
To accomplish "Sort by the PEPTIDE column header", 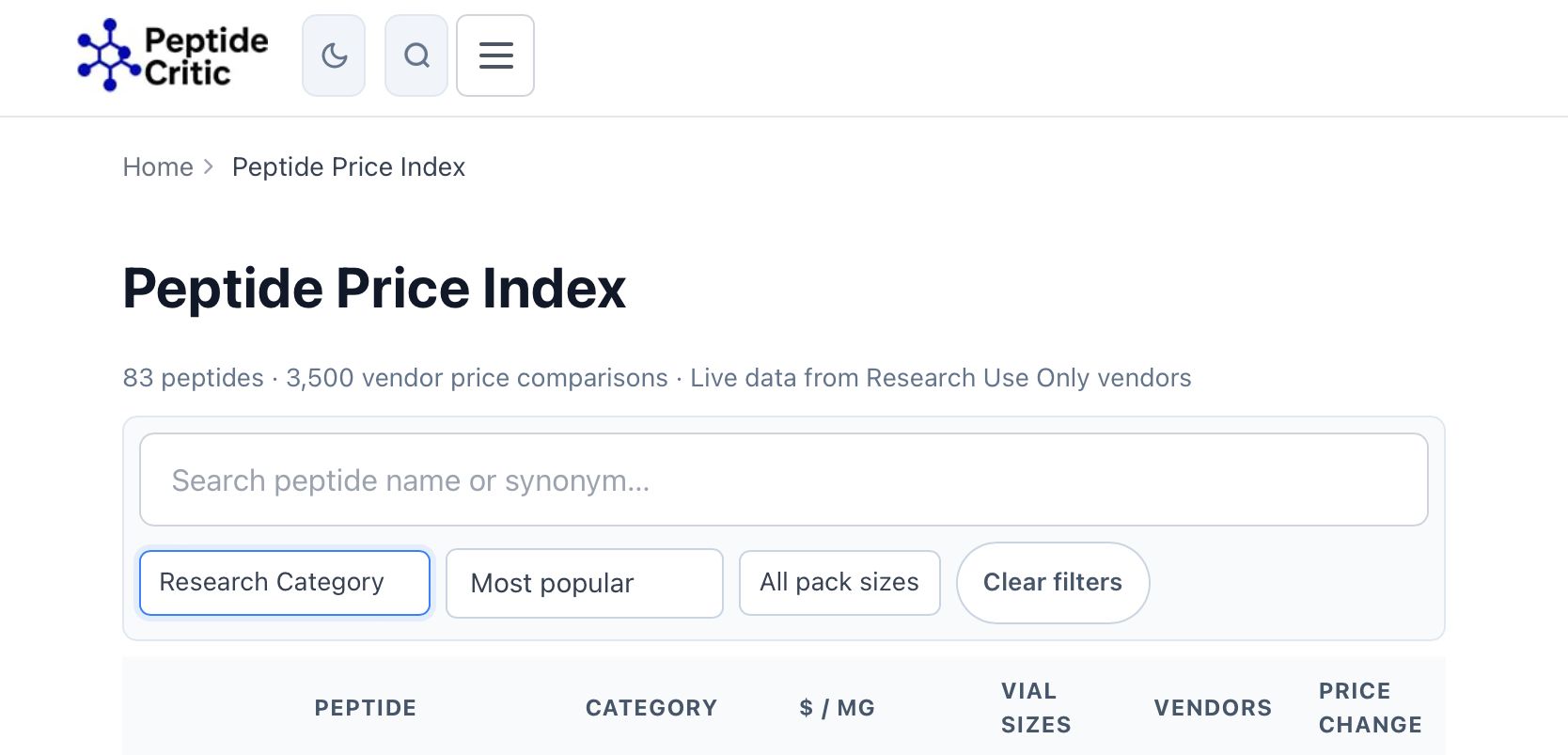I will tap(366, 708).
